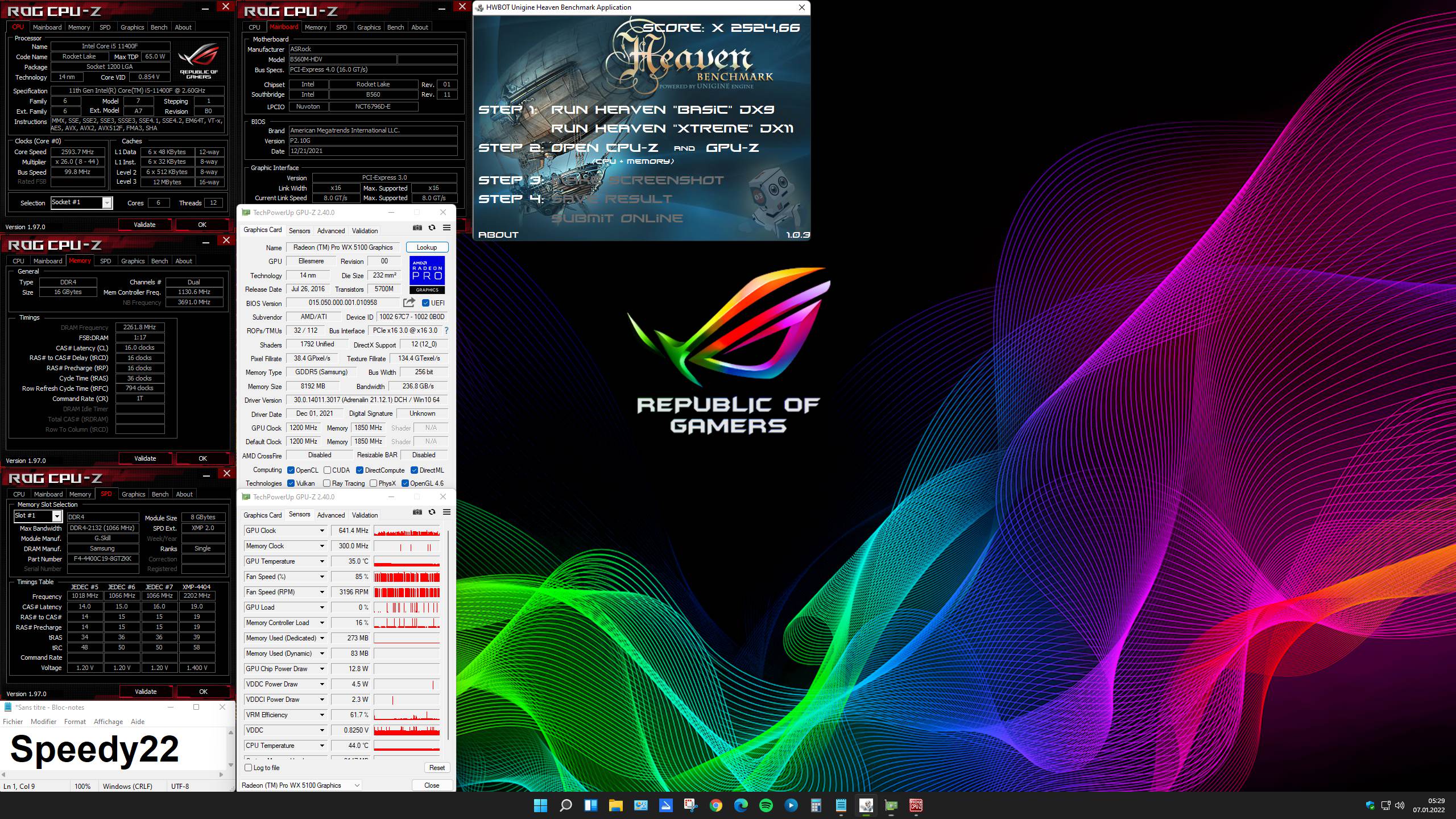Click the volume icon in system tray
Viewport: 1456px width, 819px height.
click(1400, 805)
